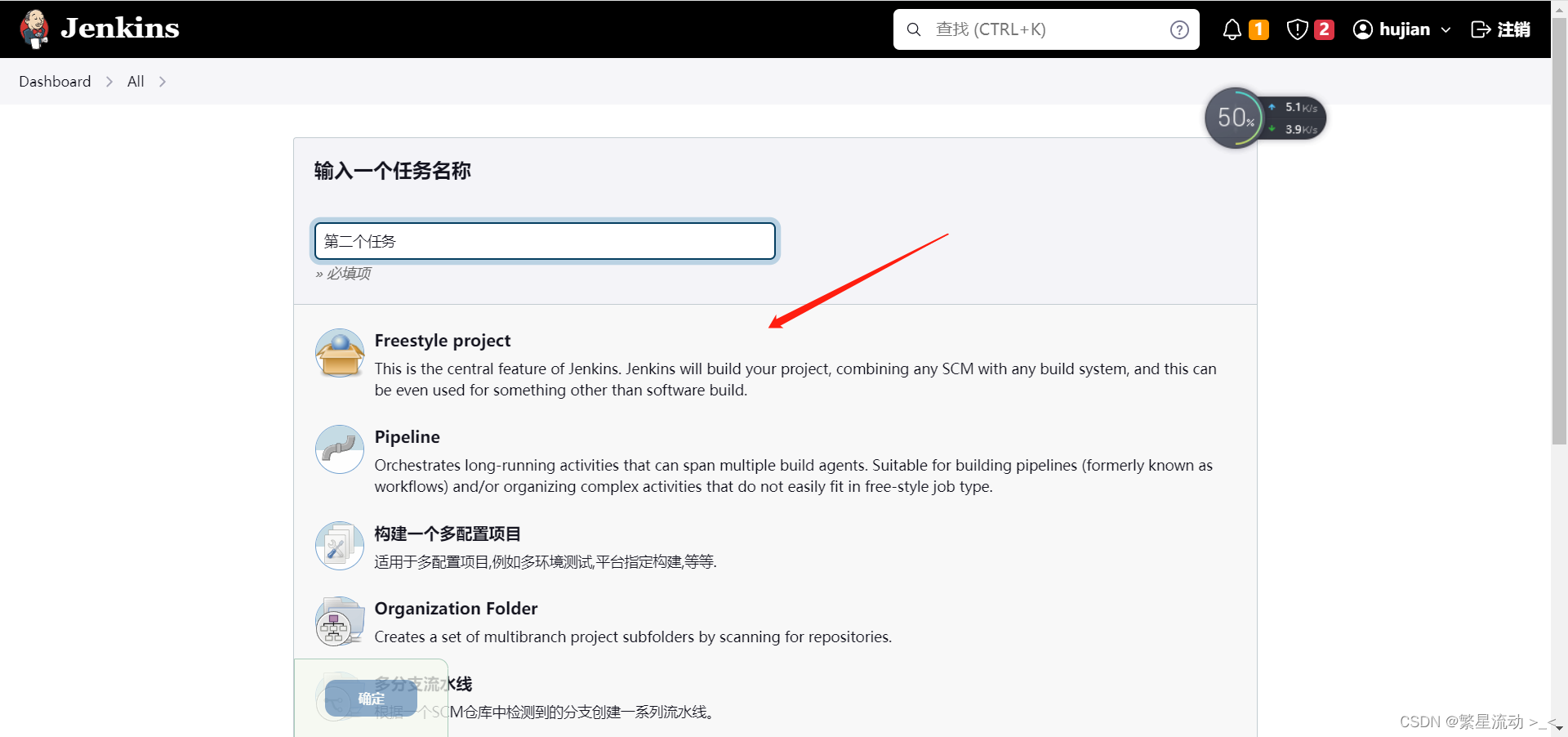Image resolution: width=1568 pixels, height=737 pixels.
Task: Select the Organization Folder icon
Action: click(340, 621)
